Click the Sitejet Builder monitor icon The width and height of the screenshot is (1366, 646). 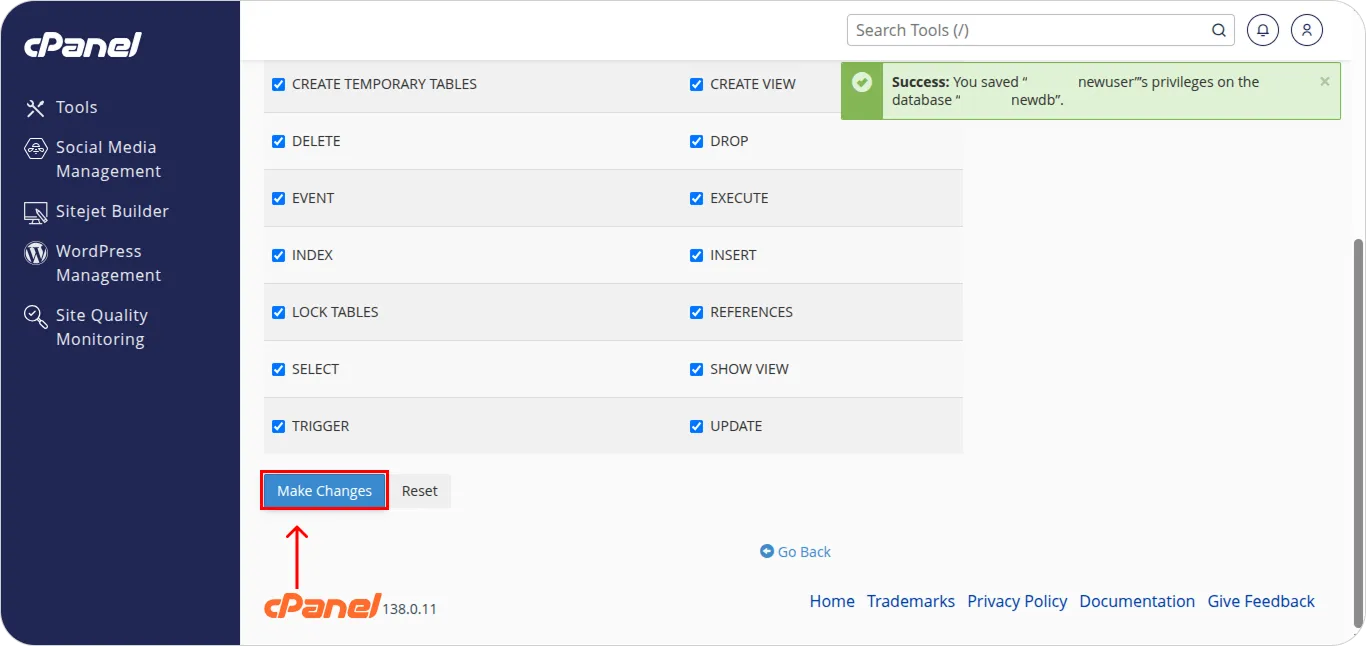[36, 212]
